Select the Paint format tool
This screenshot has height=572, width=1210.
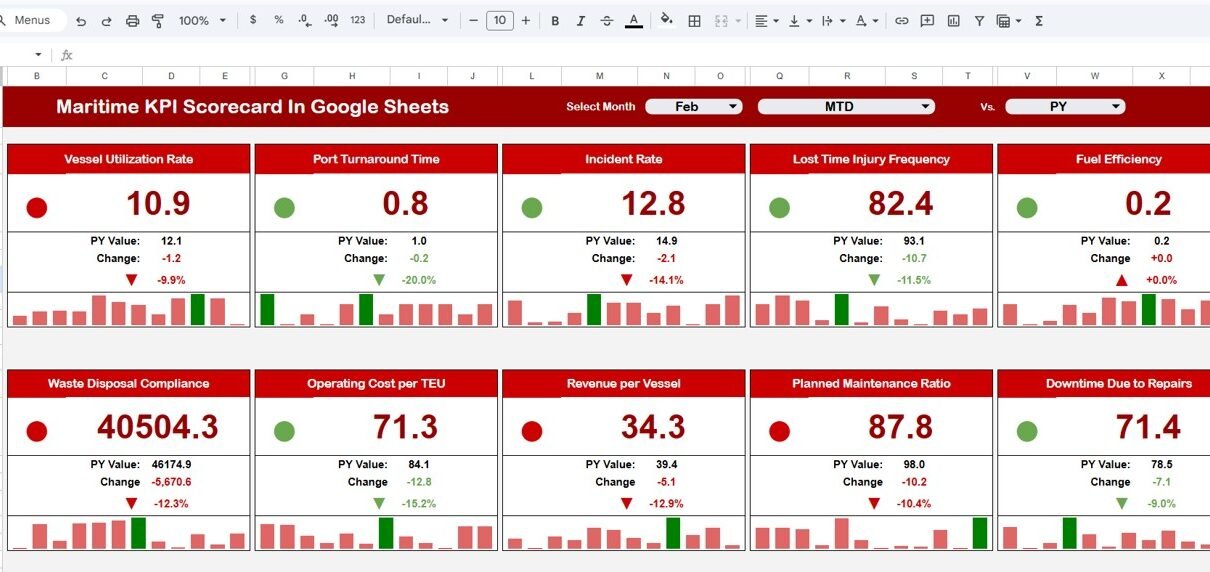coord(157,21)
